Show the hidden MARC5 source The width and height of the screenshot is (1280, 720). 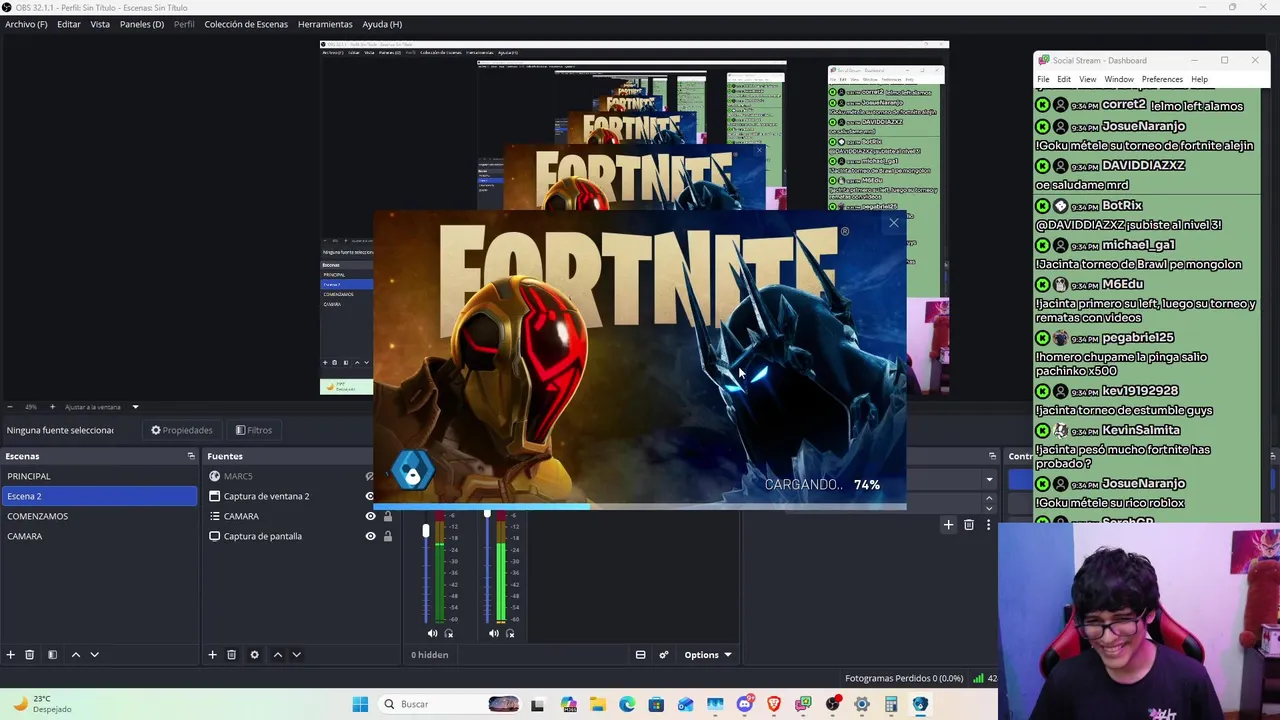369,476
